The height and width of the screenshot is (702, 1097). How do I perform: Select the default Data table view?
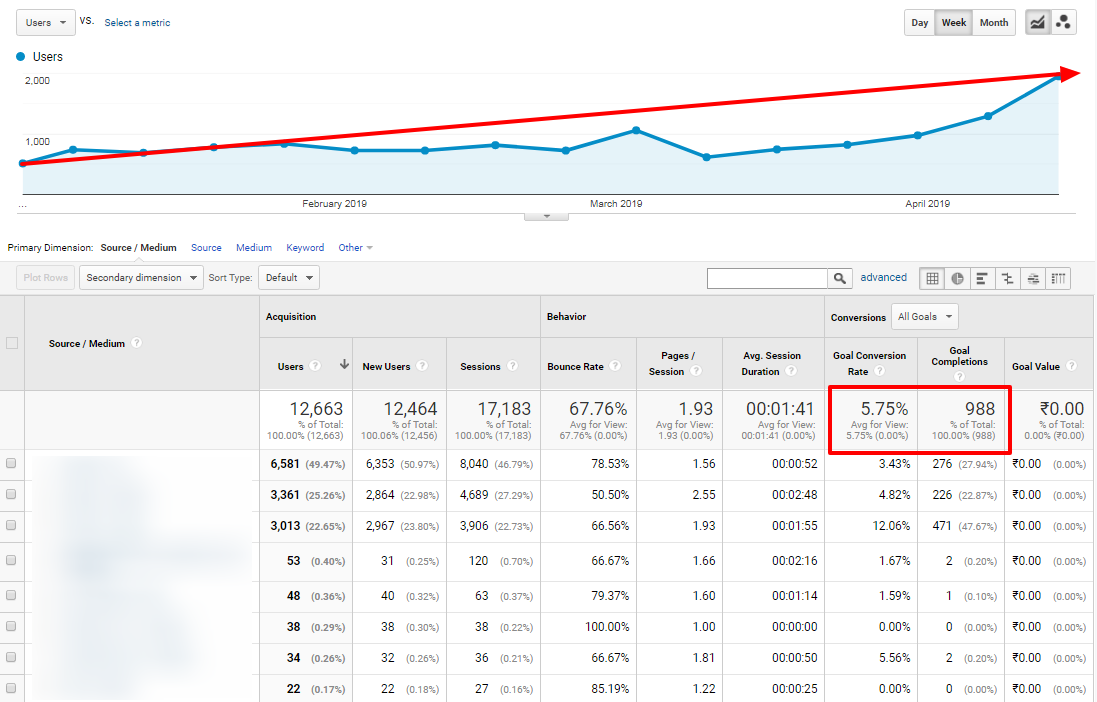pos(933,278)
